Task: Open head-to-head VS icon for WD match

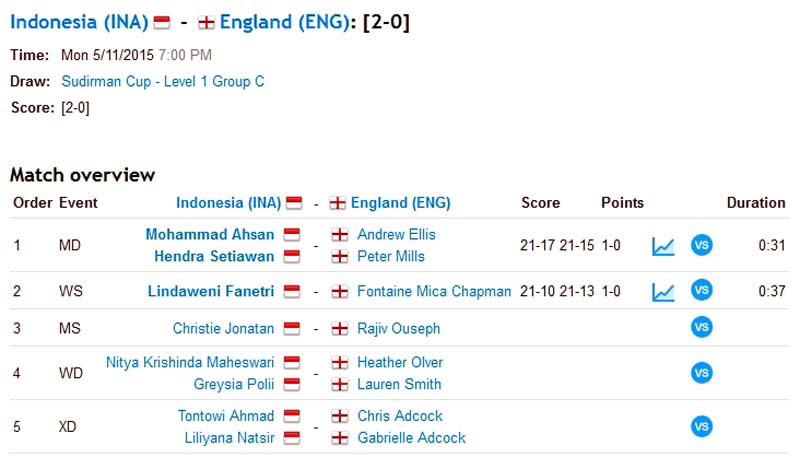Action: click(x=702, y=373)
